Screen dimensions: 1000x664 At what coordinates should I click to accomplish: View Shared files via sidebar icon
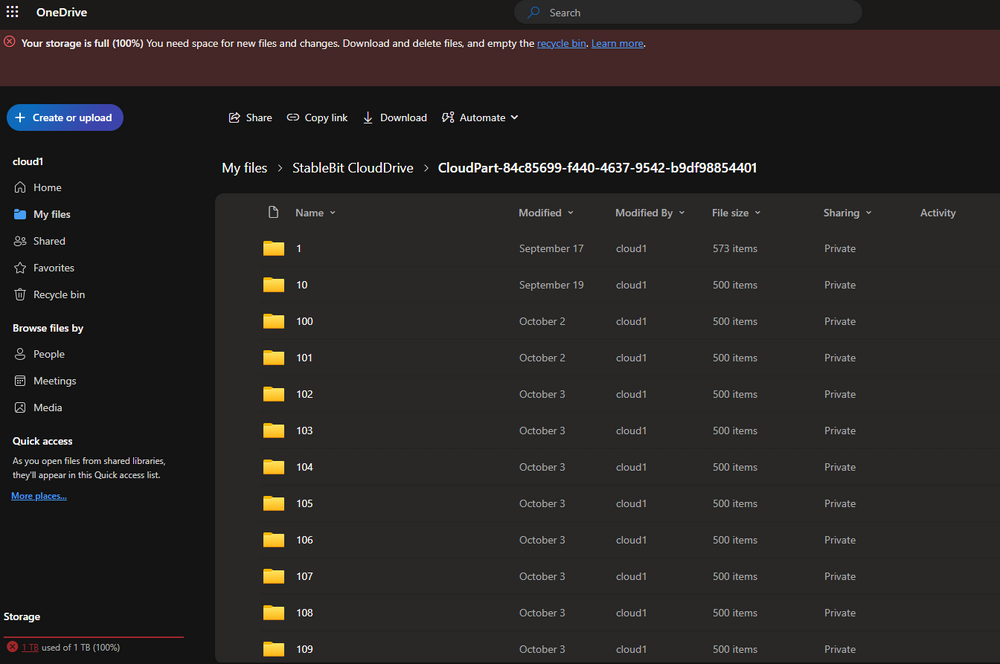pos(47,240)
